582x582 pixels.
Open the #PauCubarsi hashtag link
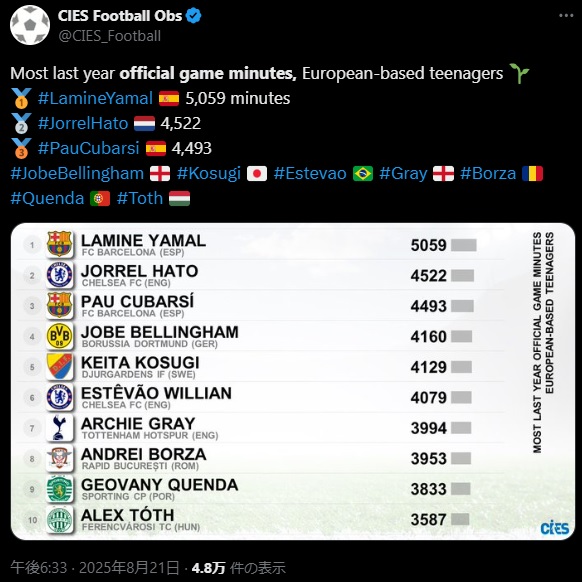(88, 148)
